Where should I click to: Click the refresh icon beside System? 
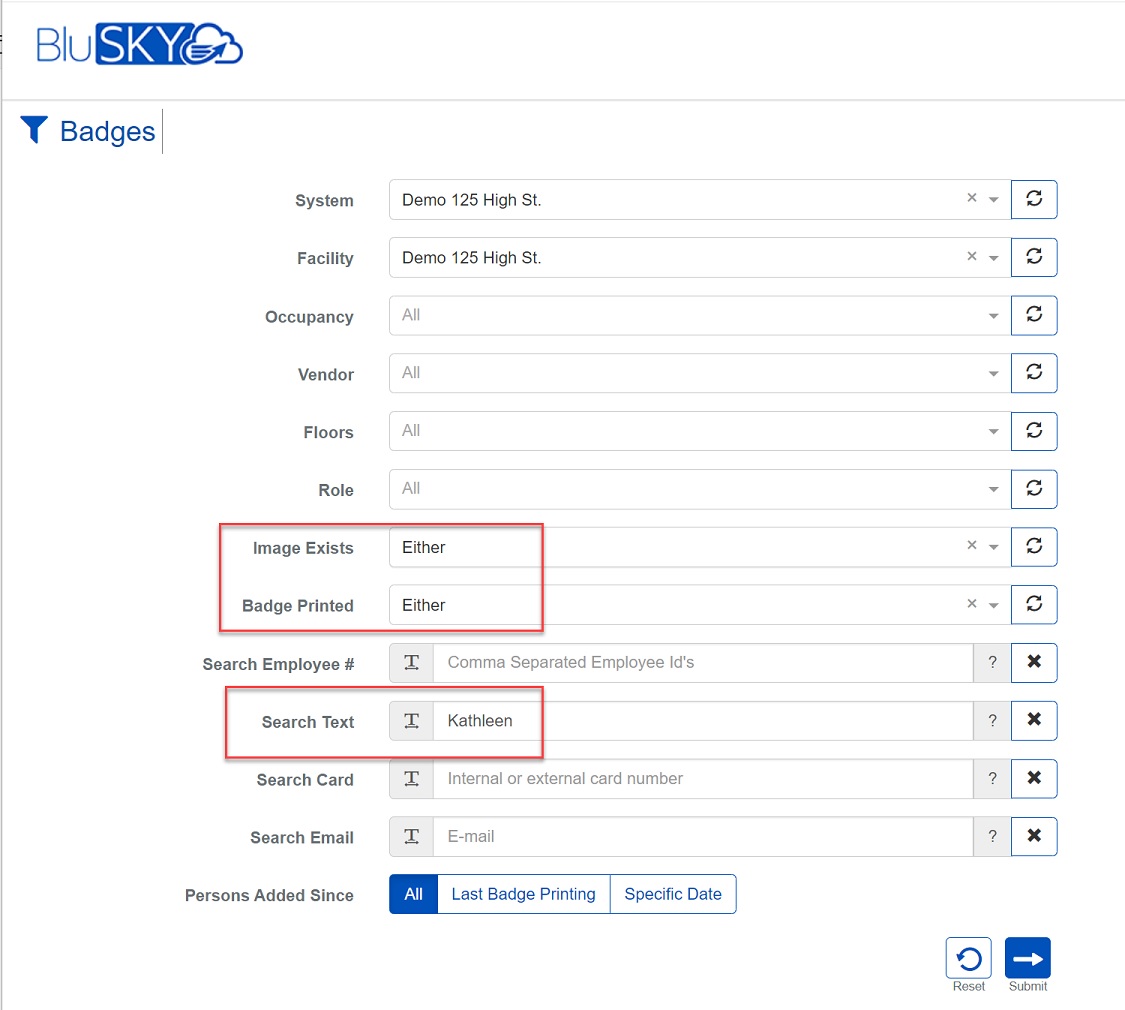(x=1034, y=199)
